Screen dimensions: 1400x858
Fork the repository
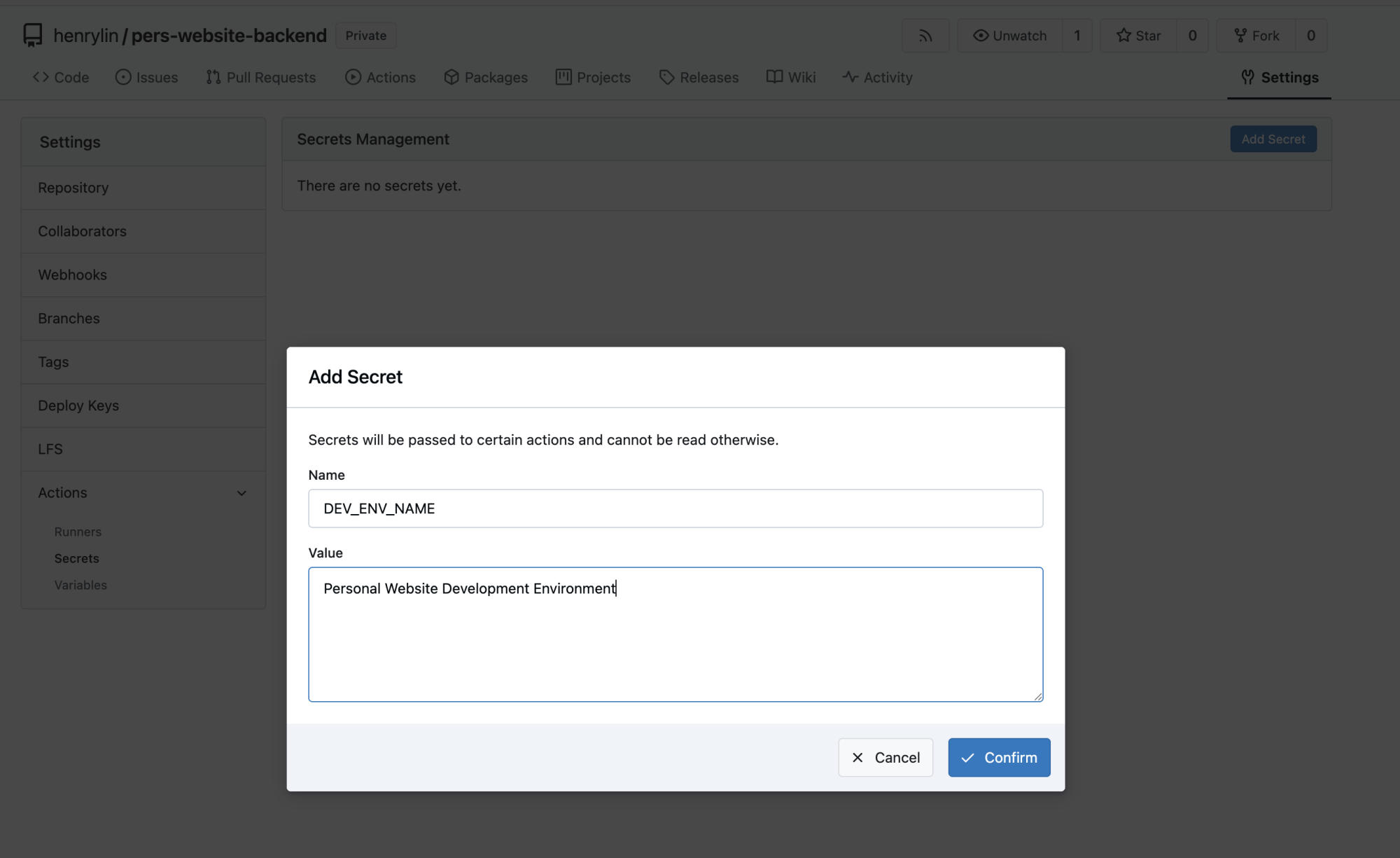click(1256, 36)
